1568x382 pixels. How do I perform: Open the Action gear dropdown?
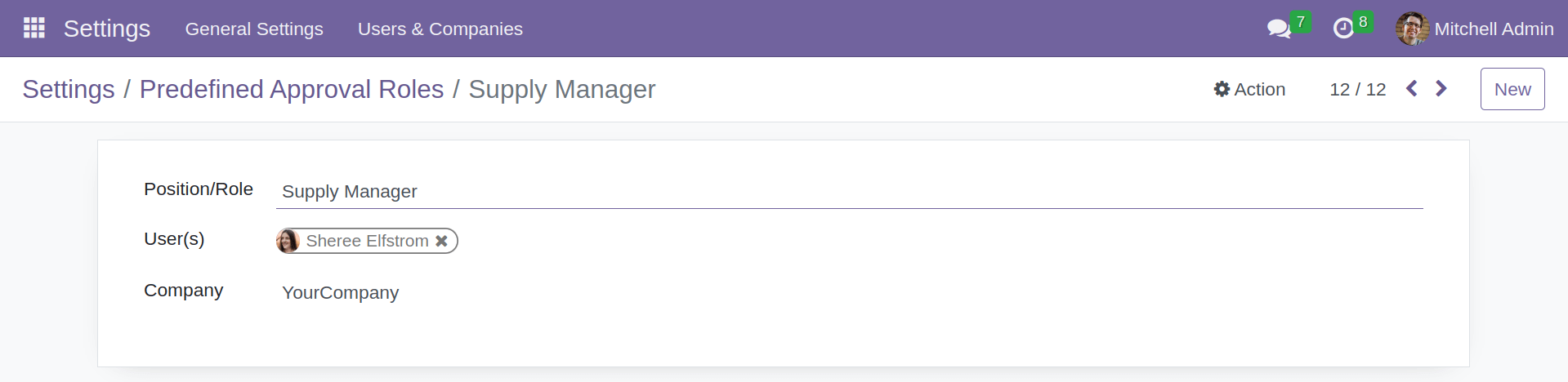coord(1249,89)
